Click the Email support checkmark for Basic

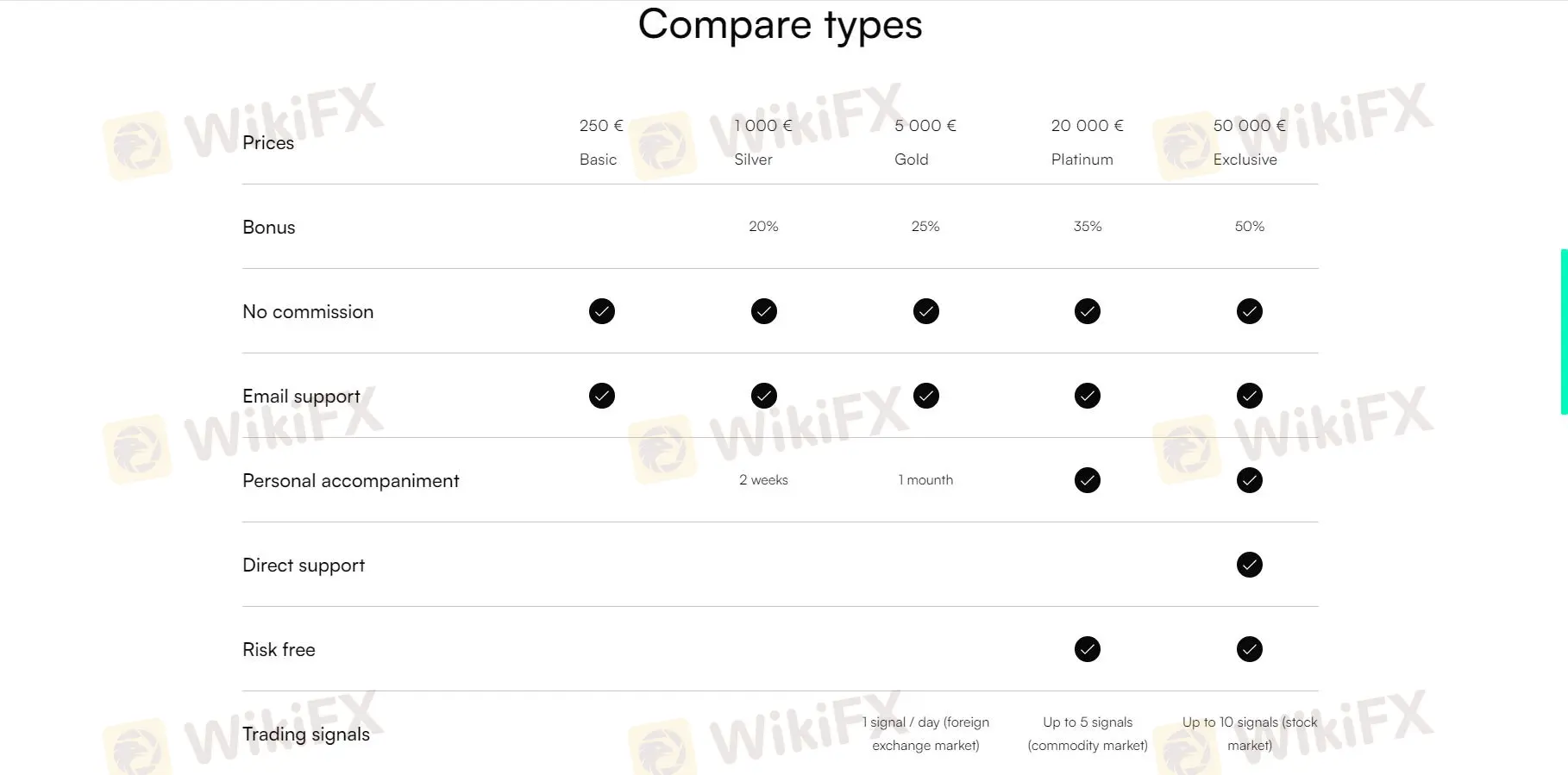coord(602,396)
